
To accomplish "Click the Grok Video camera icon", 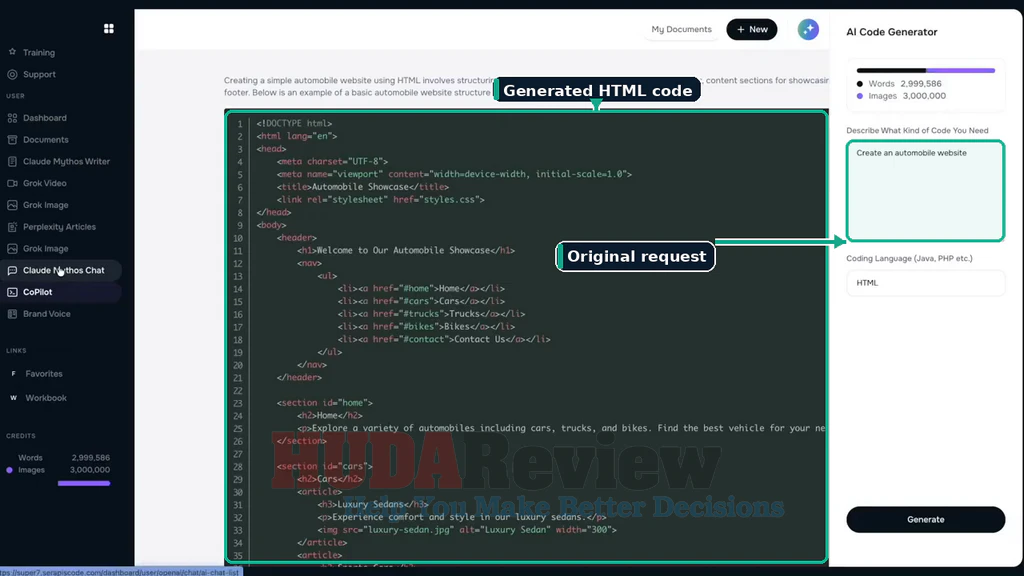I will point(12,184).
